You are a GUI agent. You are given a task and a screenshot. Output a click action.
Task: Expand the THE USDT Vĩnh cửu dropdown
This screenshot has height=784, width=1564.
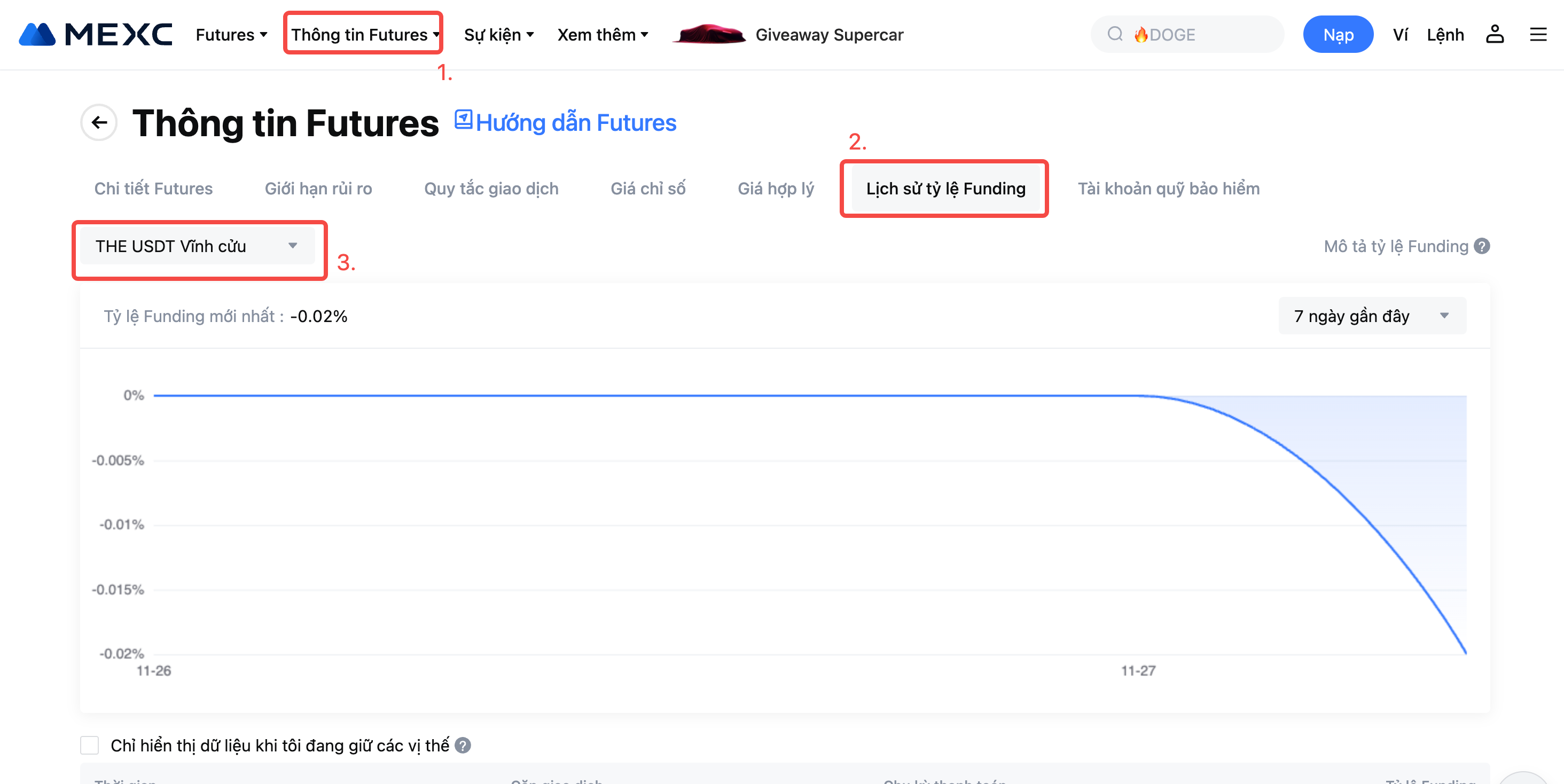[x=197, y=246]
